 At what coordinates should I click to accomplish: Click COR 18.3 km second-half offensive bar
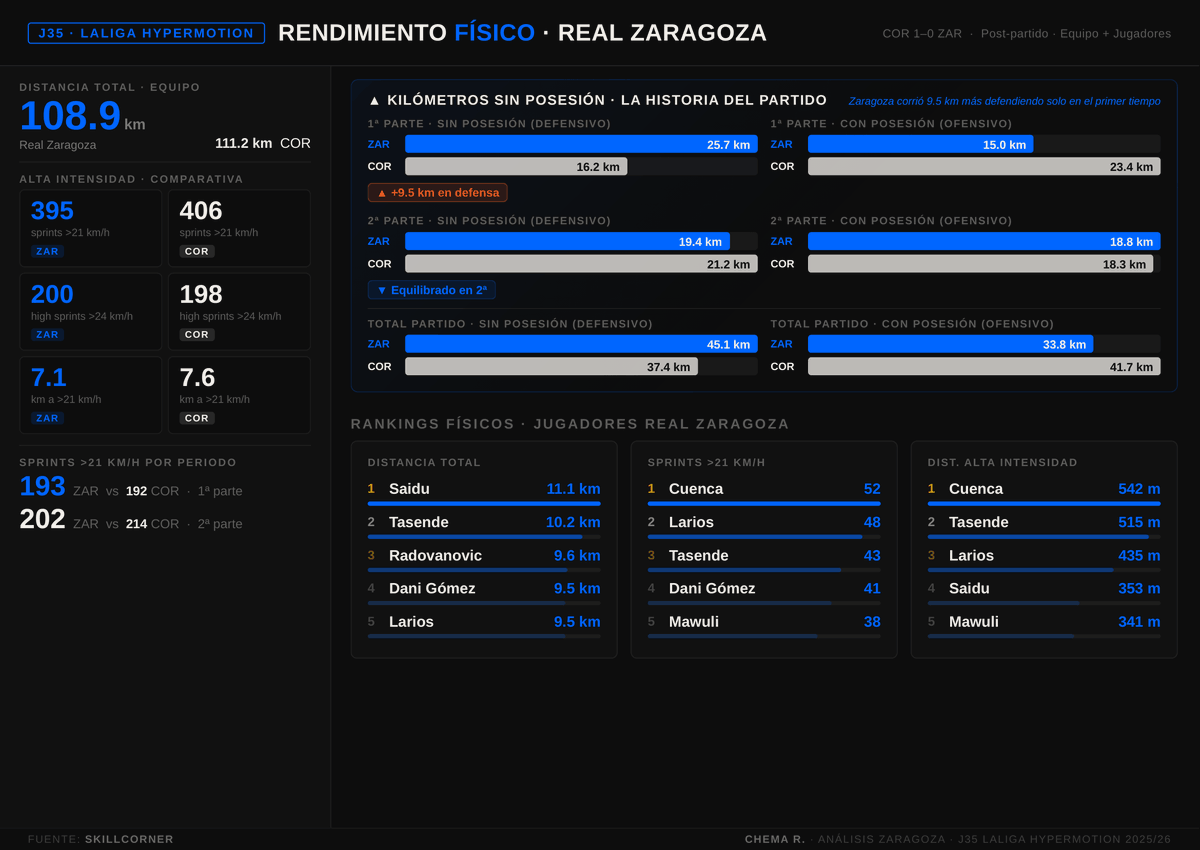pyautogui.click(x=980, y=264)
